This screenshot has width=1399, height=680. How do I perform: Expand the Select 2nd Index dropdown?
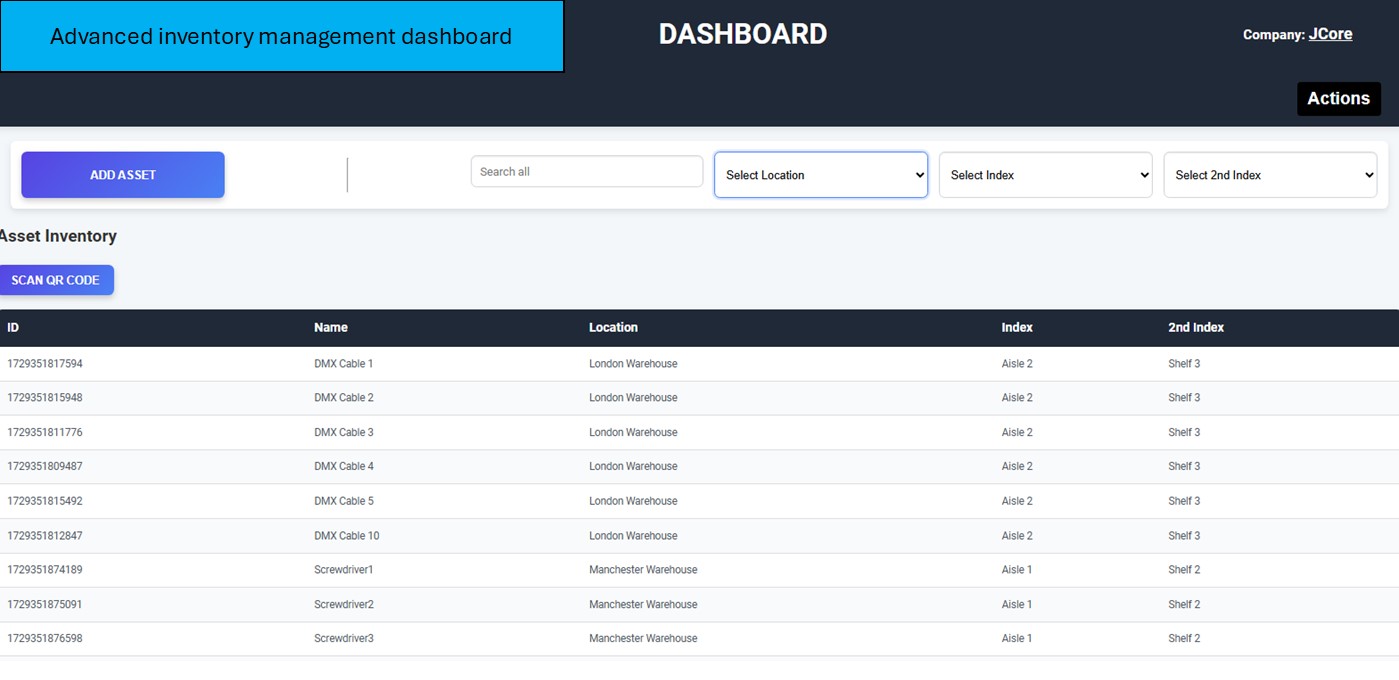click(1270, 175)
